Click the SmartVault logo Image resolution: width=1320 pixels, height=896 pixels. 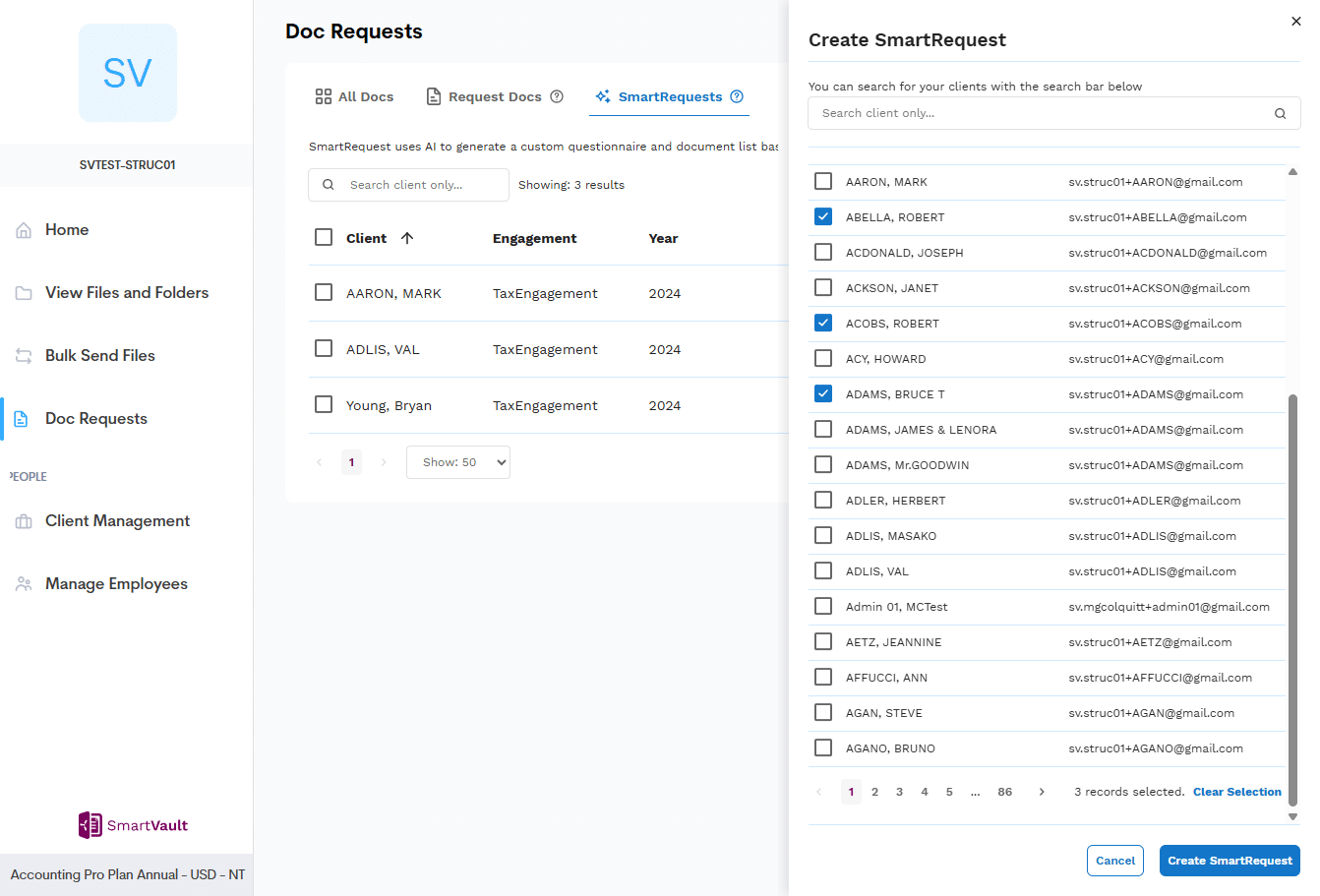point(132,825)
